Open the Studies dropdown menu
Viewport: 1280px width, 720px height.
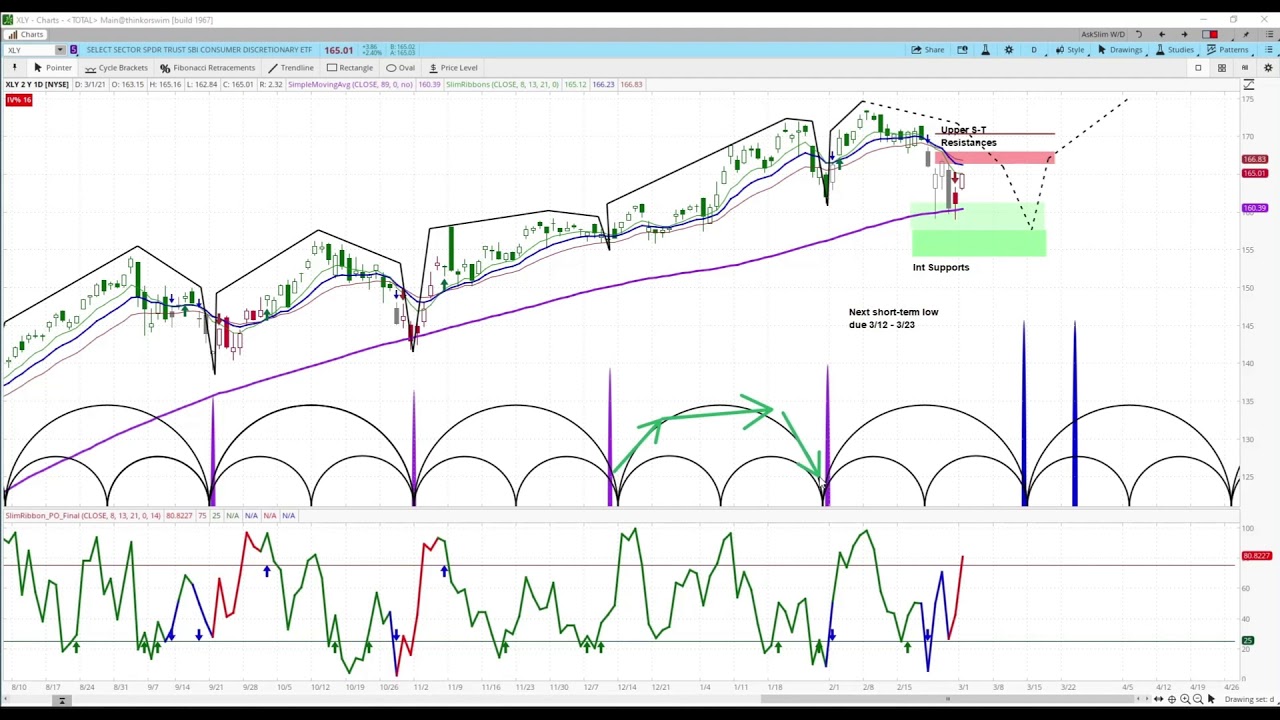point(1174,50)
